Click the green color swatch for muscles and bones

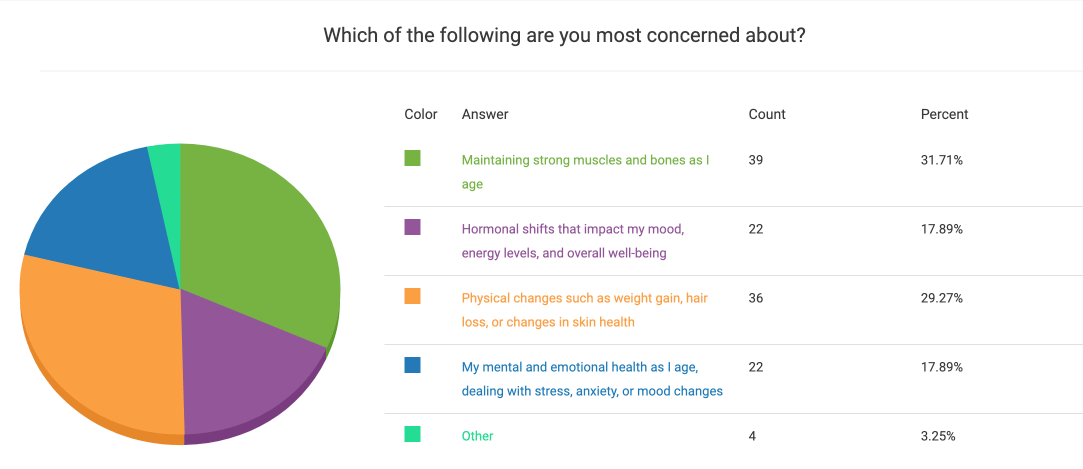412,158
